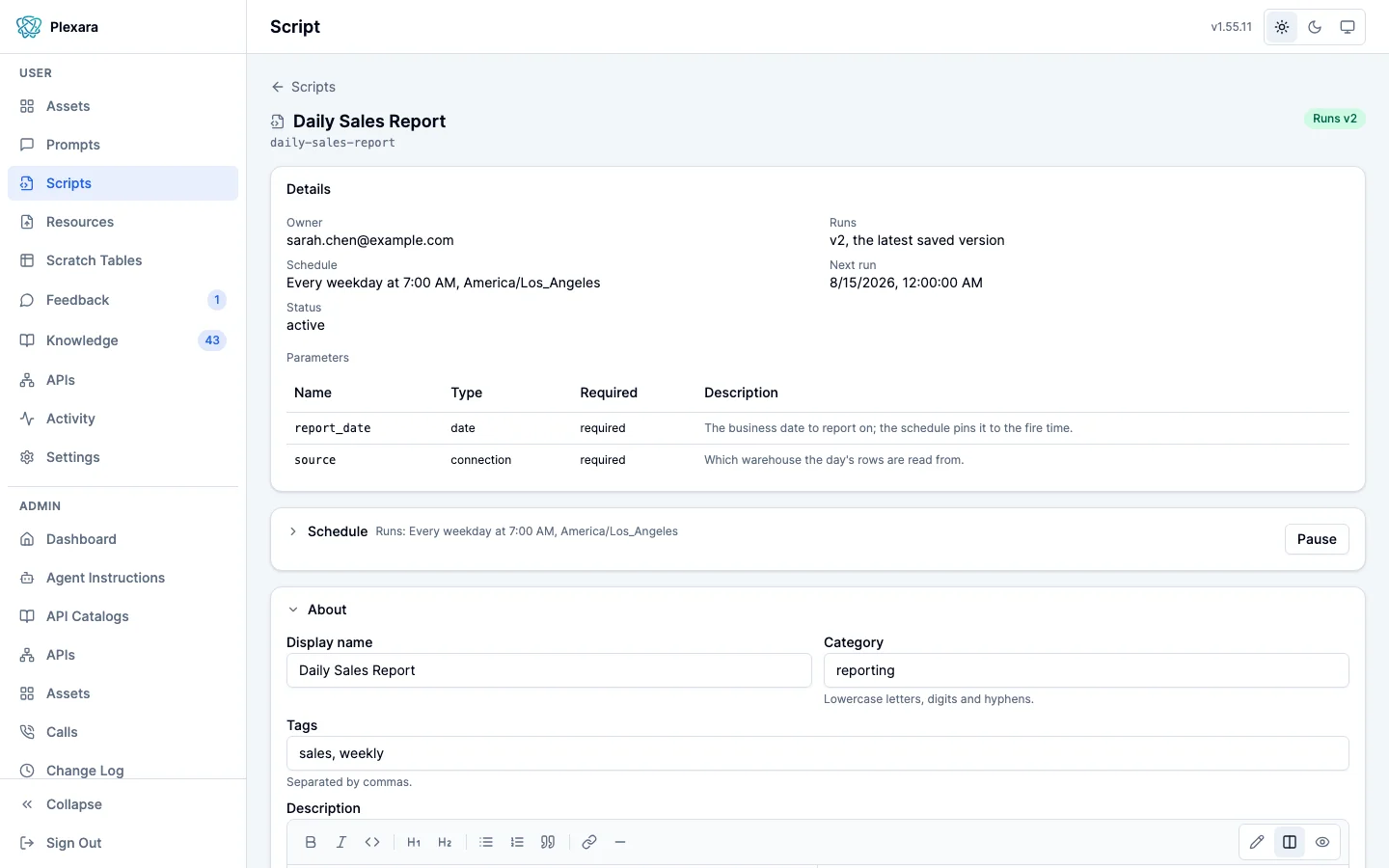Insert horizontal rule in Description

(x=620, y=842)
